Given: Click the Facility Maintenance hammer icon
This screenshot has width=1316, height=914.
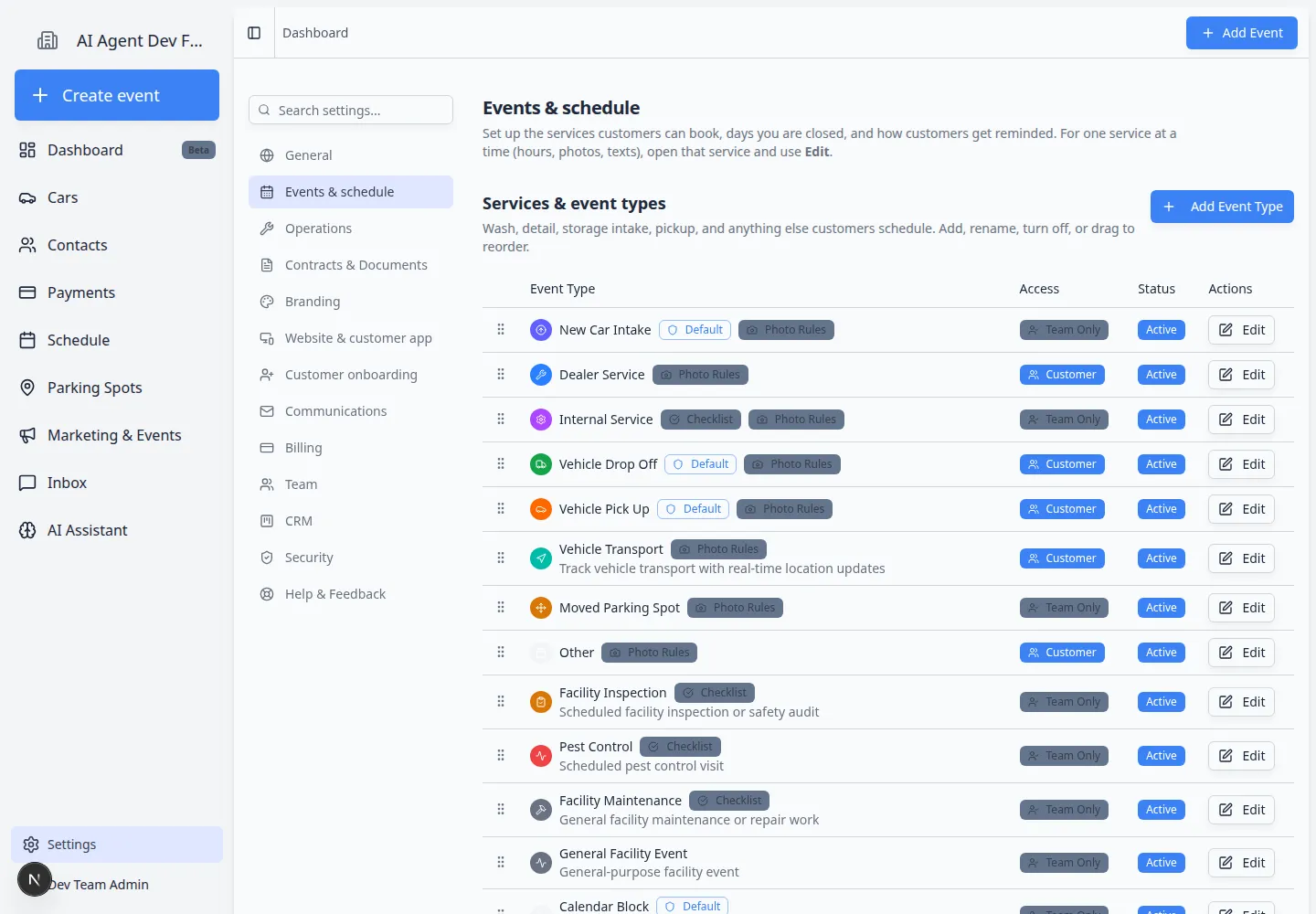Looking at the screenshot, I should 541,810.
